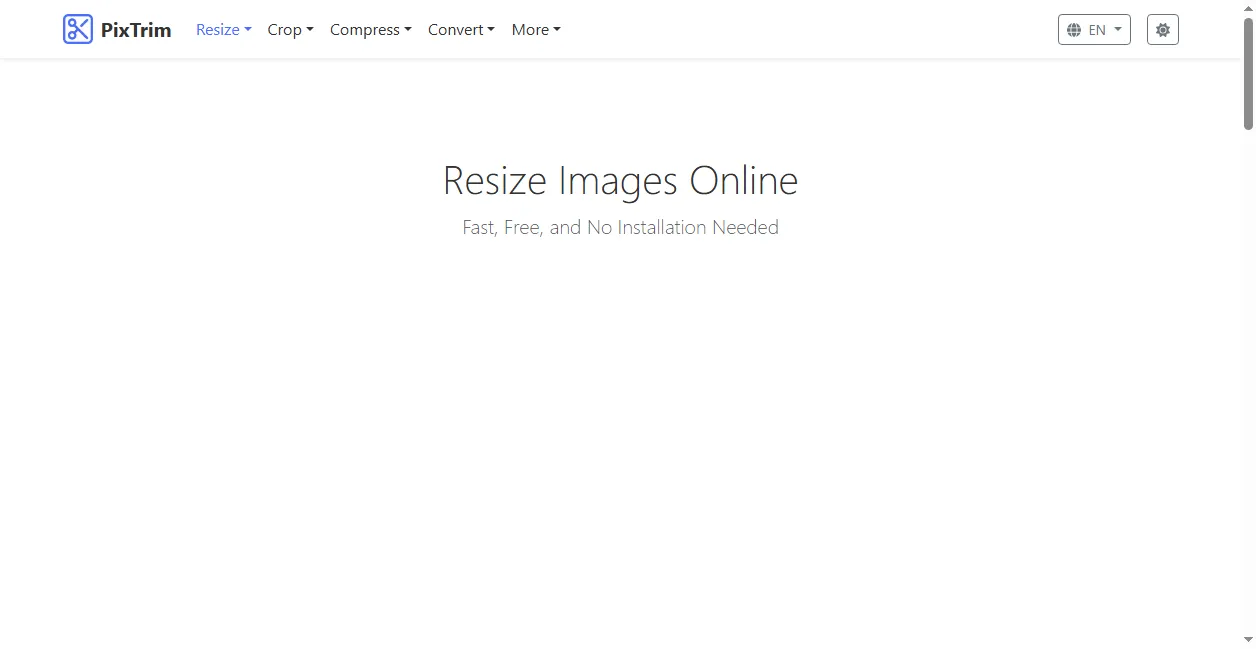Viewport: 1256px width, 649px height.
Task: Click the EN language code text
Action: click(1097, 30)
